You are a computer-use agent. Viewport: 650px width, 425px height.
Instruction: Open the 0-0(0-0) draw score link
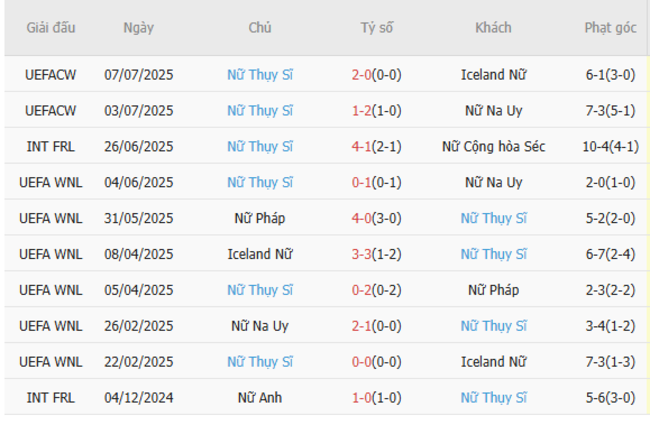tap(376, 362)
